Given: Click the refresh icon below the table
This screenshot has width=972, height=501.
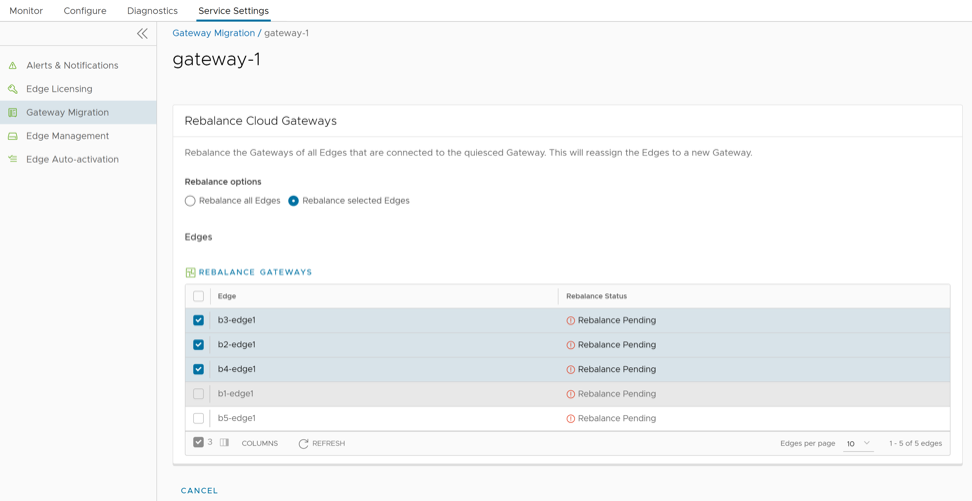Looking at the screenshot, I should (303, 443).
